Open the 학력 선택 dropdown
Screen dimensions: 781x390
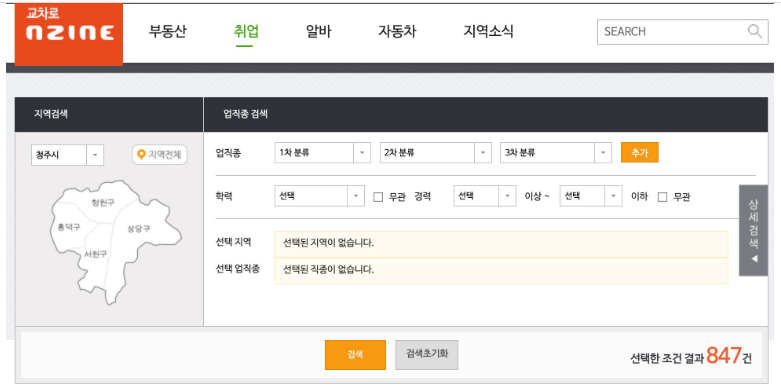click(319, 196)
